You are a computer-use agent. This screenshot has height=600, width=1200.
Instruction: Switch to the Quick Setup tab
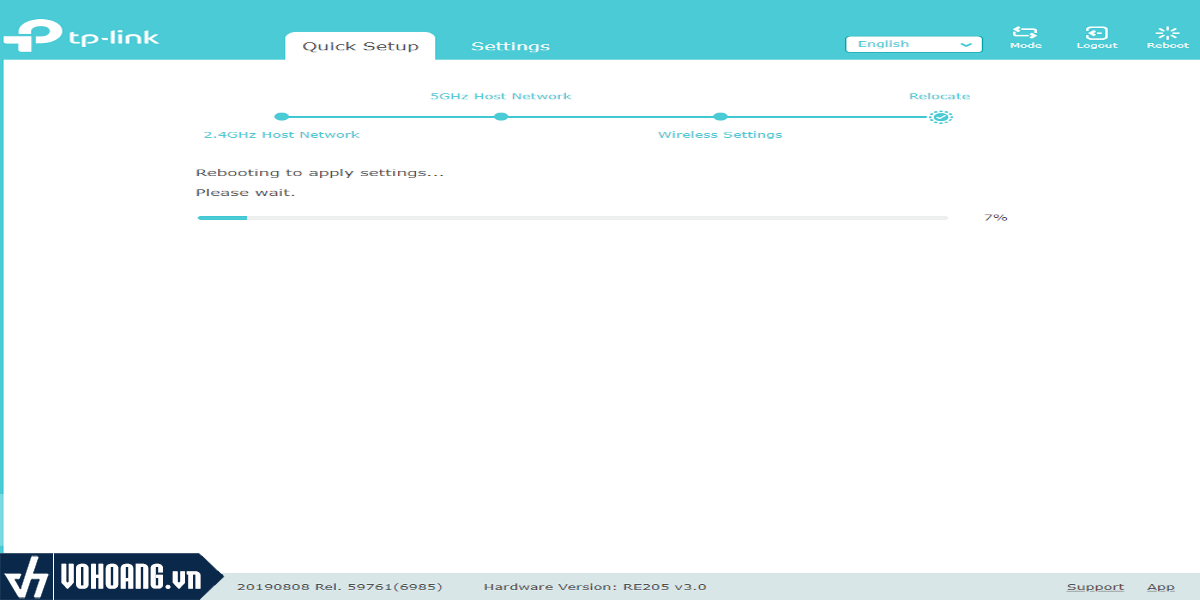pos(360,46)
